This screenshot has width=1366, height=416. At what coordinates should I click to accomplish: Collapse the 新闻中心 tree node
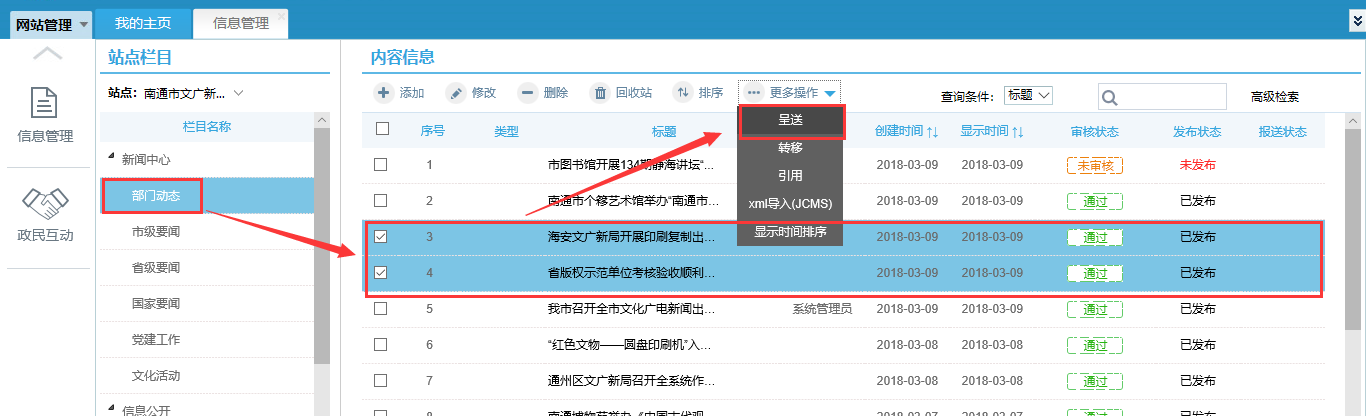(x=112, y=158)
